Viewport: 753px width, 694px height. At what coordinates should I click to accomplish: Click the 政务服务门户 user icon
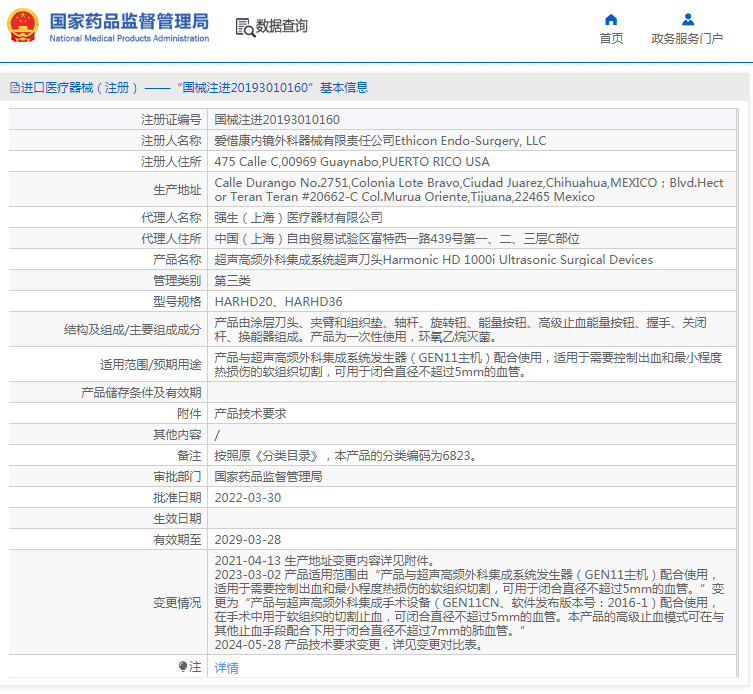coord(688,20)
